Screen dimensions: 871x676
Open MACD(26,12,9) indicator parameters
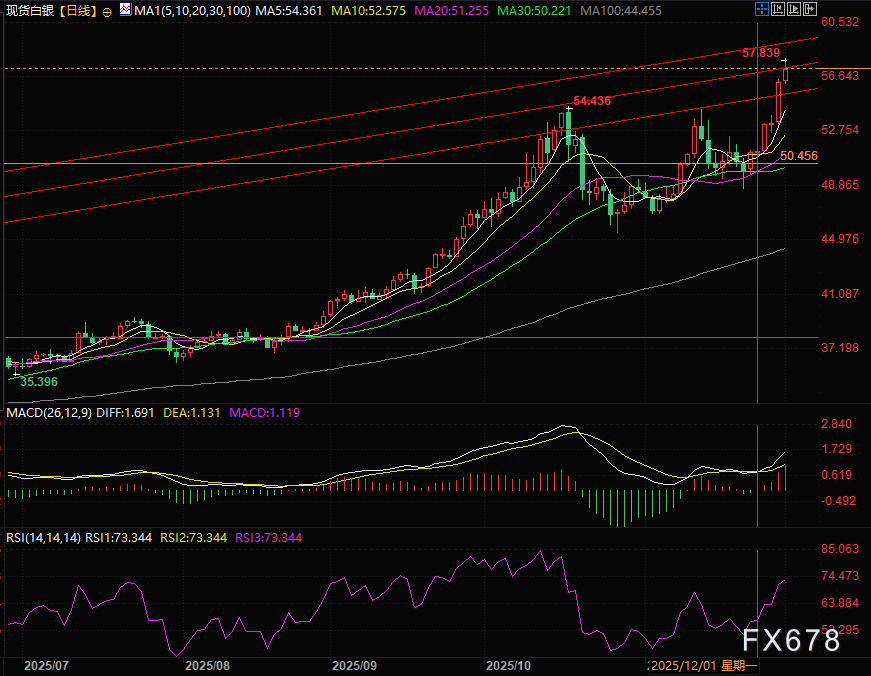pyautogui.click(x=49, y=412)
